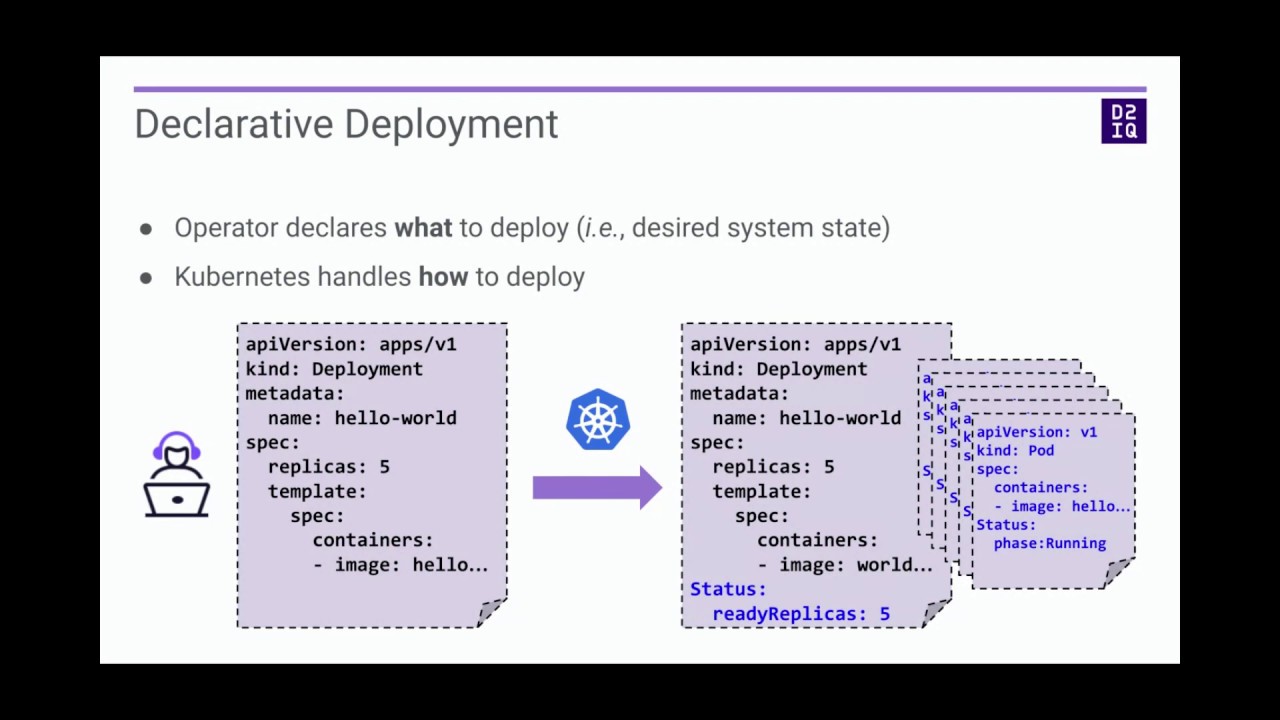The width and height of the screenshot is (1280, 720).
Task: Click the blue Kubernetes wheel logo
Action: pos(598,420)
